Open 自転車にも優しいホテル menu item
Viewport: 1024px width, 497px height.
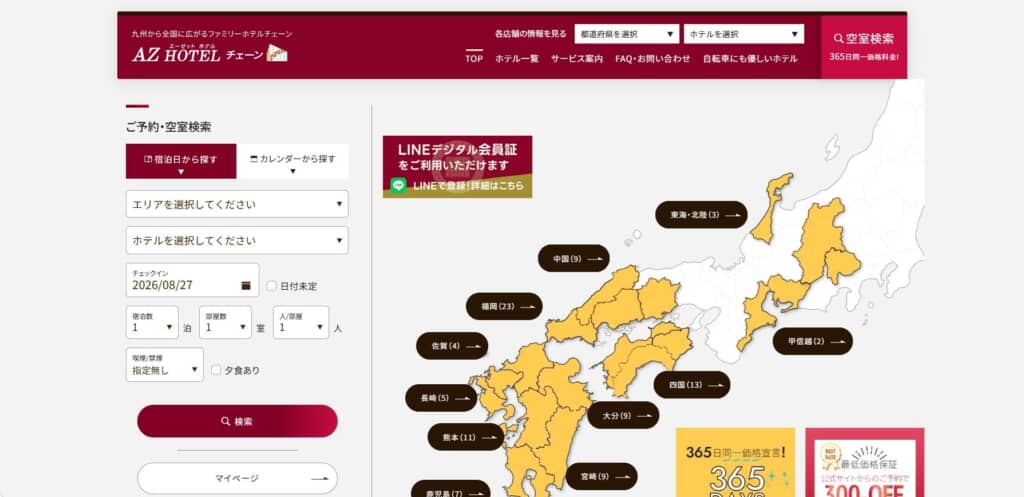750,58
